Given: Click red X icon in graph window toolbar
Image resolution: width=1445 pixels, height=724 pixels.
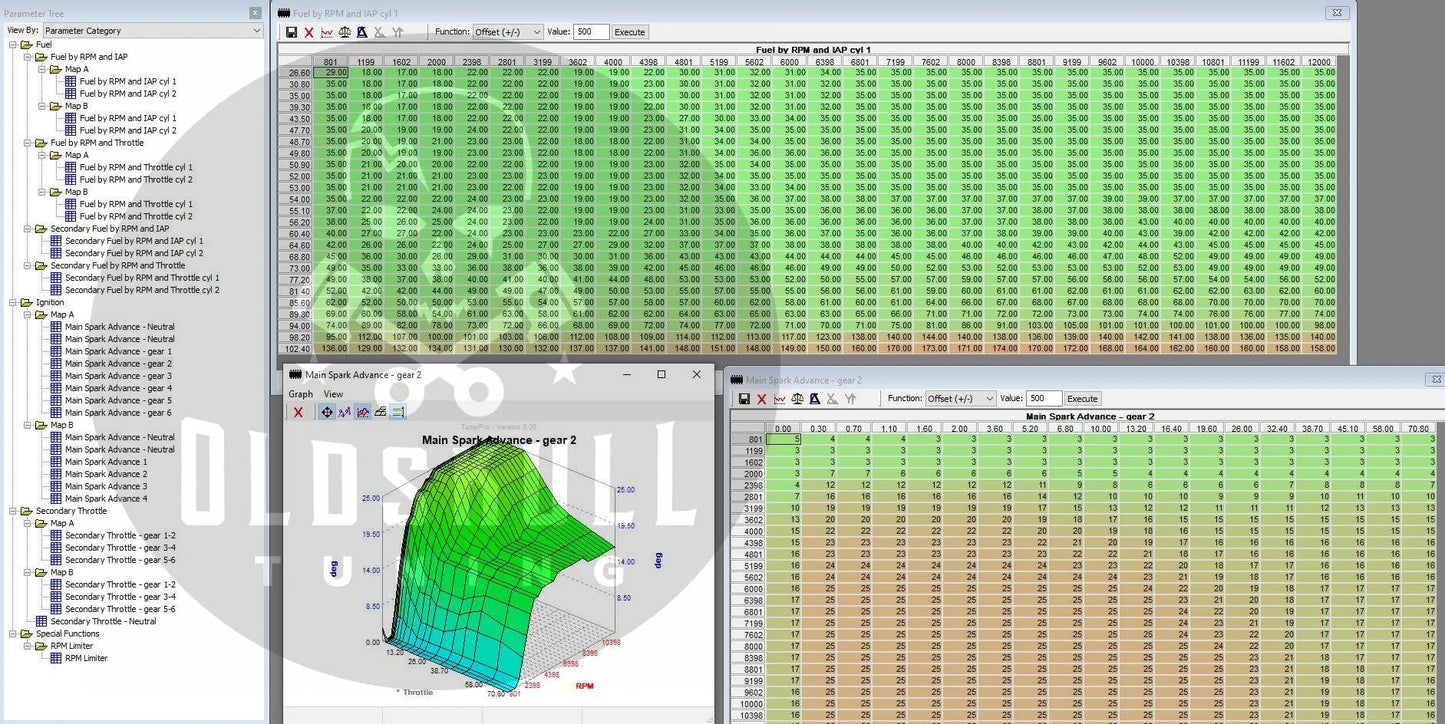Looking at the screenshot, I should 298,412.
